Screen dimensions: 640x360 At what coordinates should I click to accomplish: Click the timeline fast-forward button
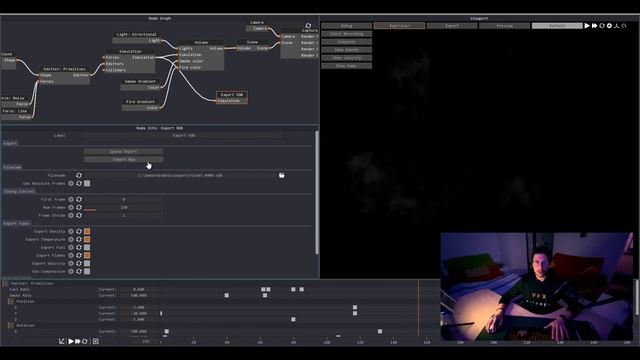click(78, 341)
